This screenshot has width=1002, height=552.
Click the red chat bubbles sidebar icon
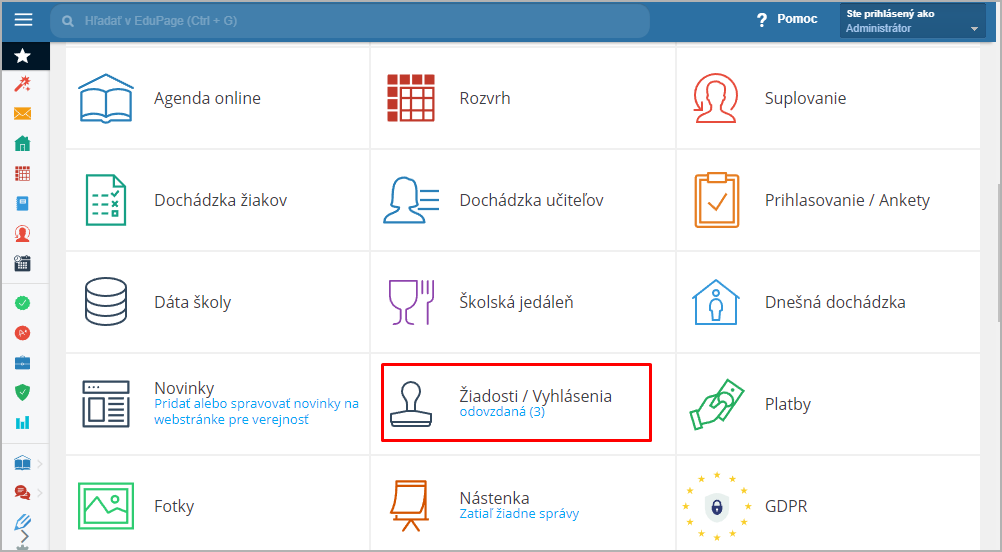[x=22, y=492]
